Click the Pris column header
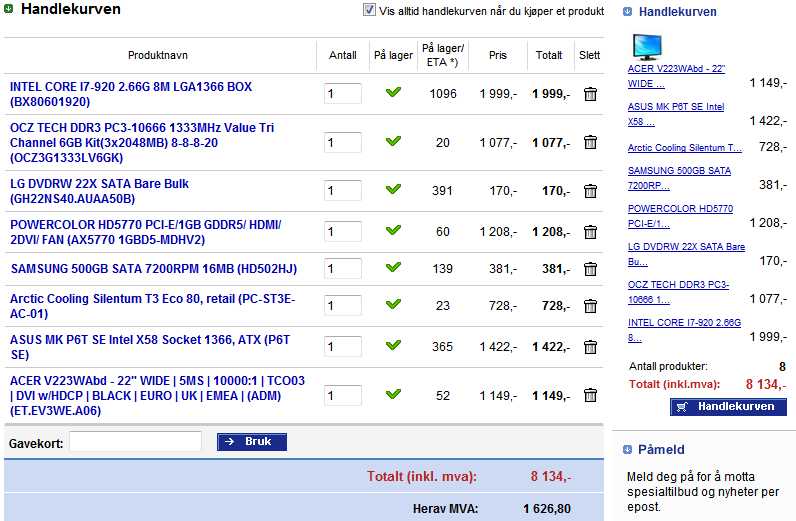796x521 pixels. click(x=498, y=55)
